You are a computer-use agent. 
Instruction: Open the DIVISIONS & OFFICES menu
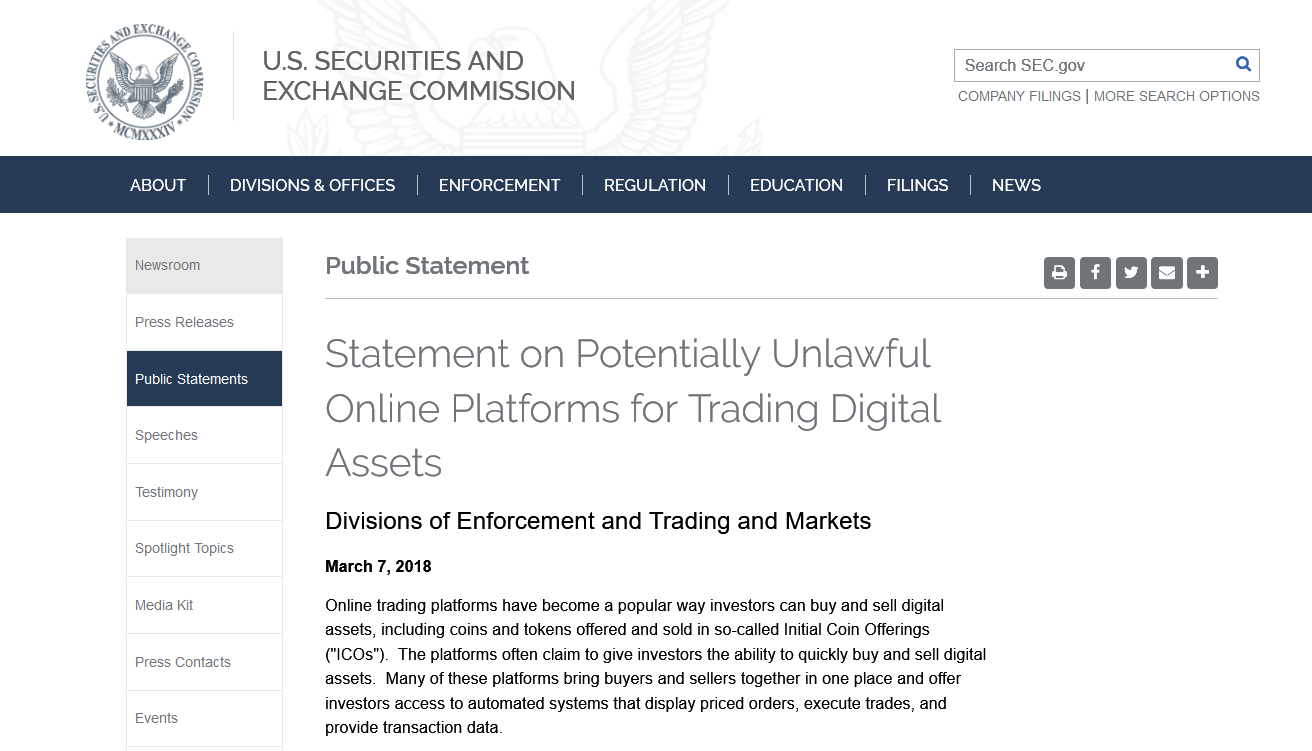point(311,185)
